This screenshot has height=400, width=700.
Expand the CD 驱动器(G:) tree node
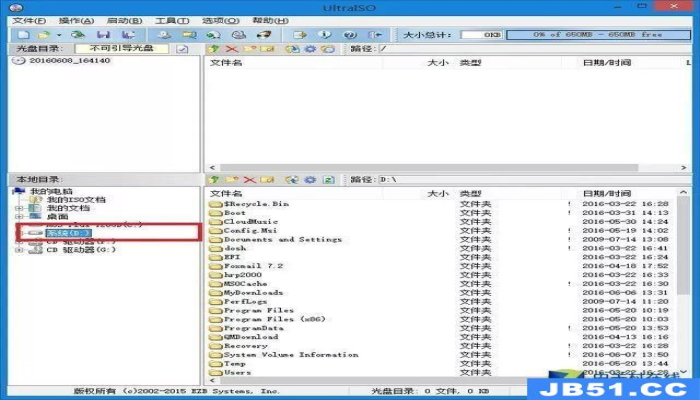(19, 250)
